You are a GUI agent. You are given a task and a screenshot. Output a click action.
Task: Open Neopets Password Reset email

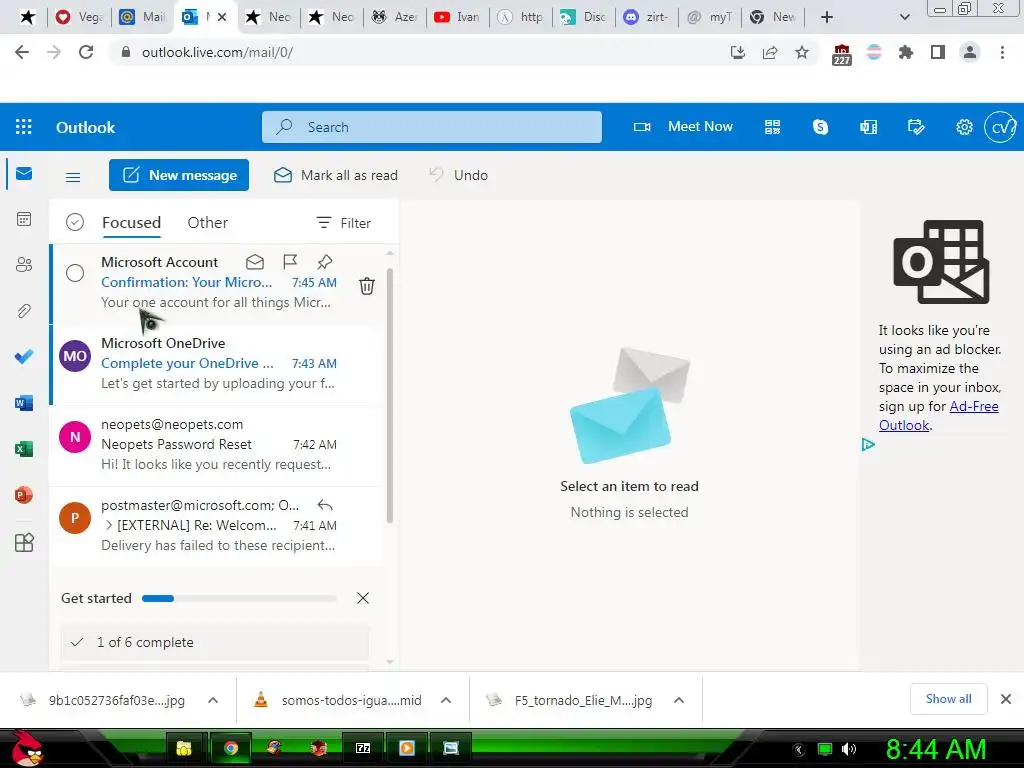point(216,445)
